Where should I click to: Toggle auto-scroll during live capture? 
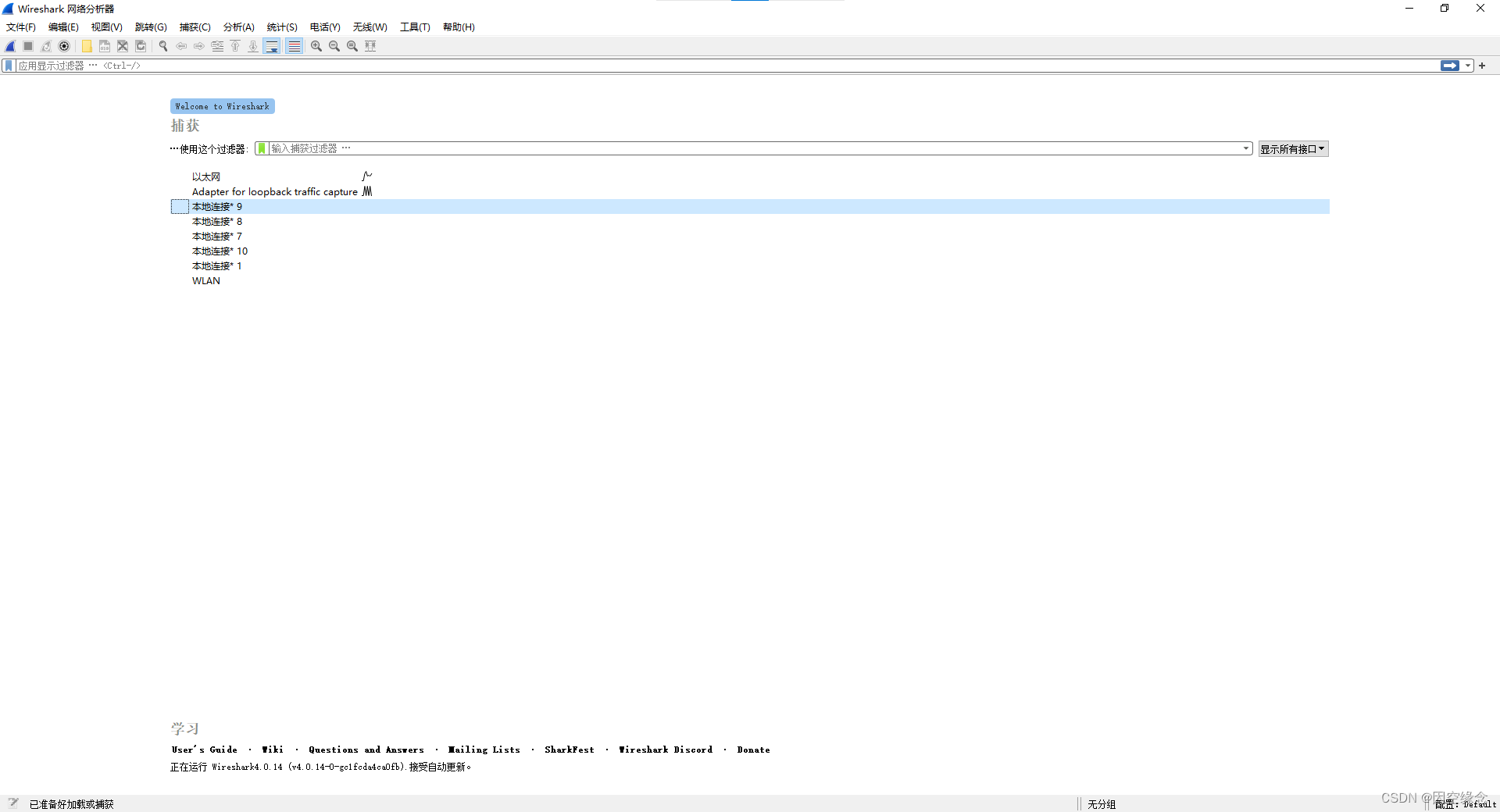pyautogui.click(x=271, y=46)
